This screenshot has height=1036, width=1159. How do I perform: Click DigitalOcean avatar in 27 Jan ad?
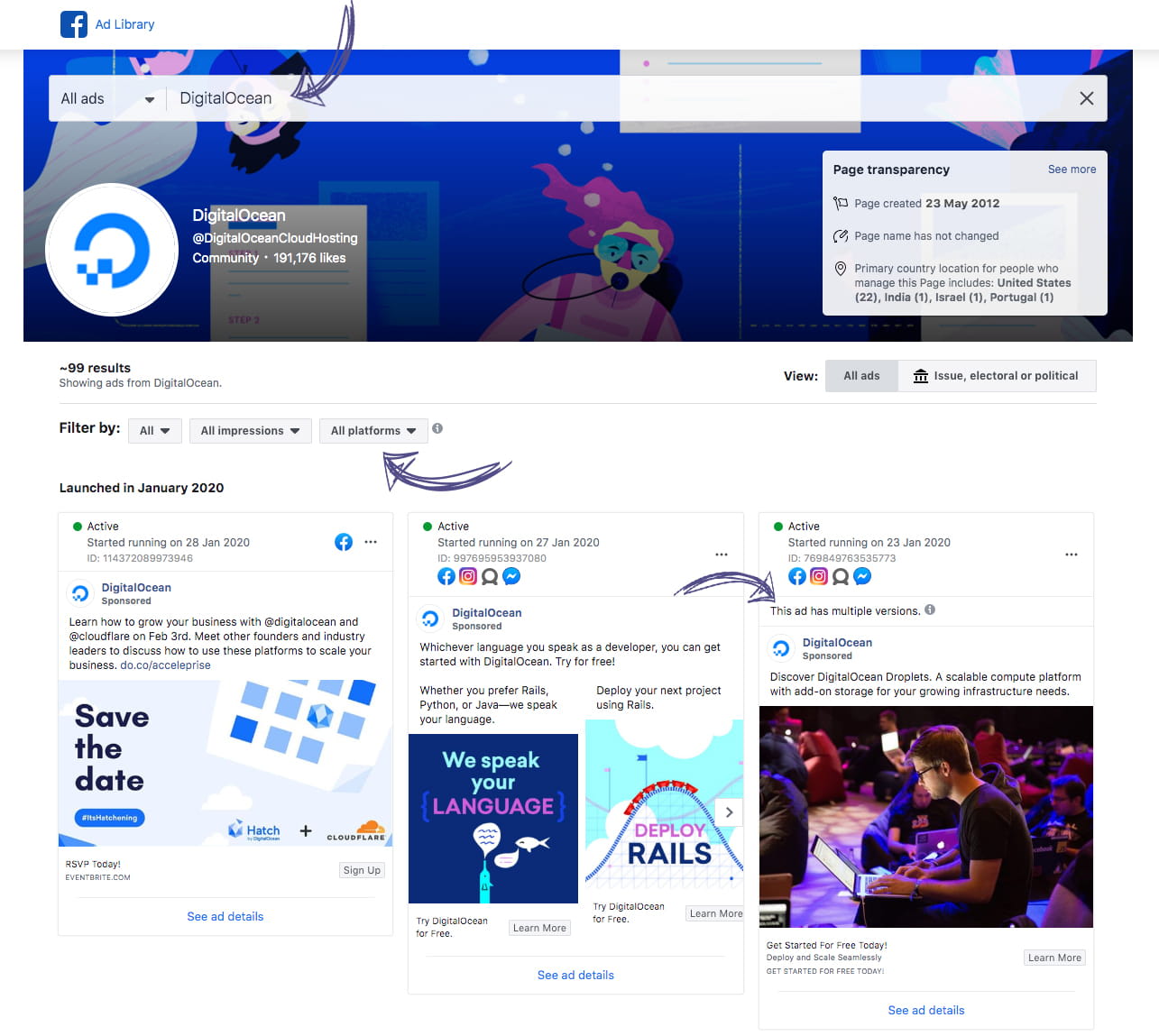[x=430, y=619]
